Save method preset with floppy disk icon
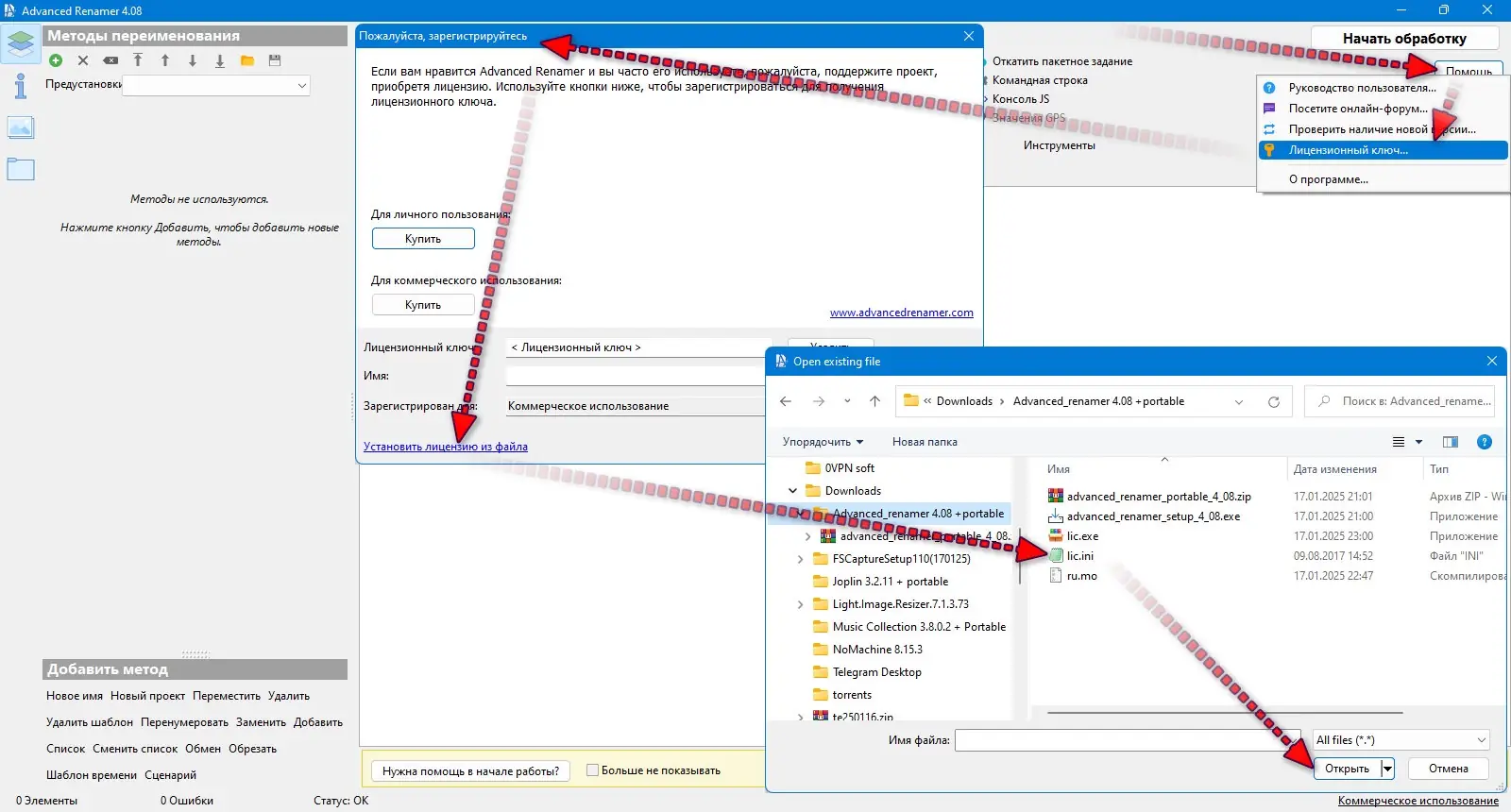Viewport: 1511px width, 812px height. point(275,60)
